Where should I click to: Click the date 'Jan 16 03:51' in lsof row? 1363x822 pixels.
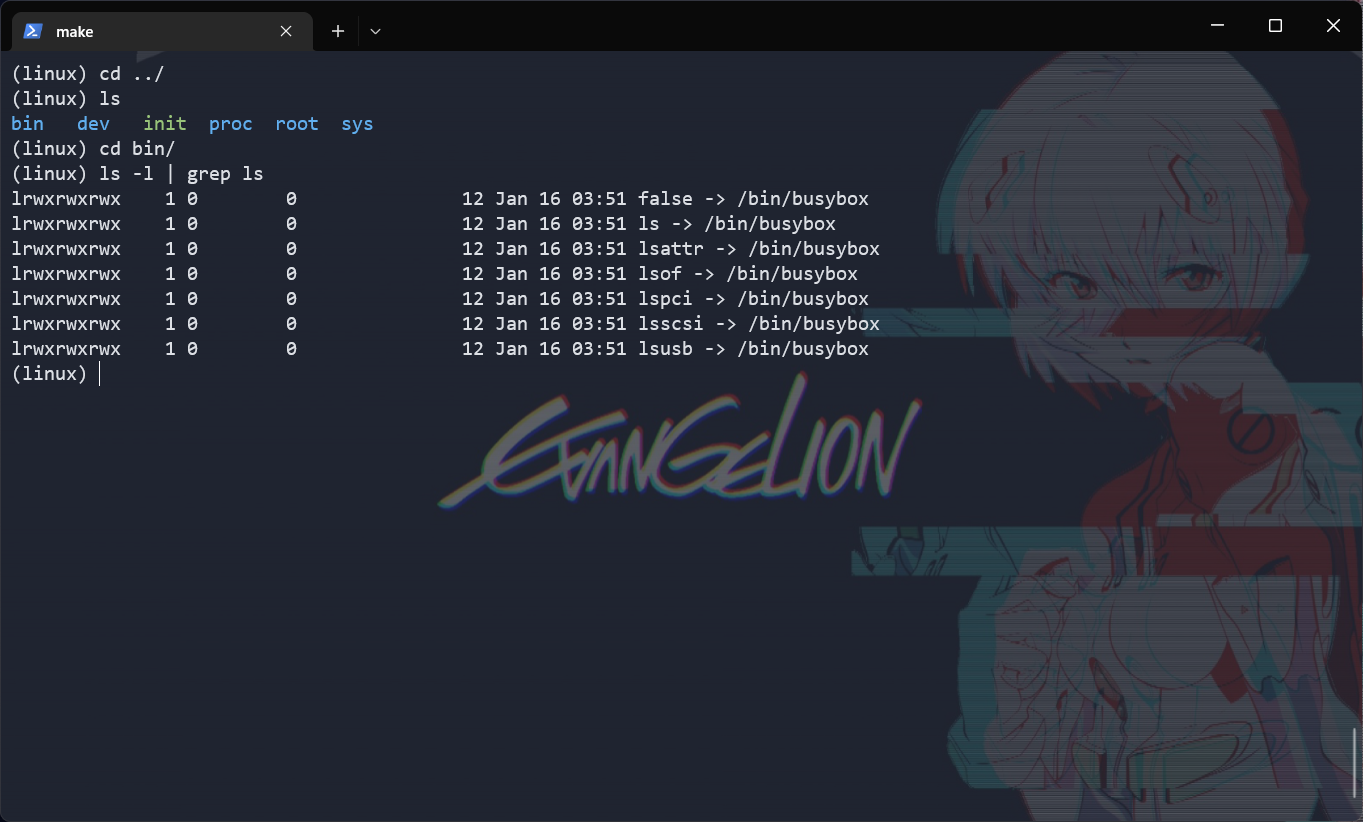pyautogui.click(x=561, y=274)
